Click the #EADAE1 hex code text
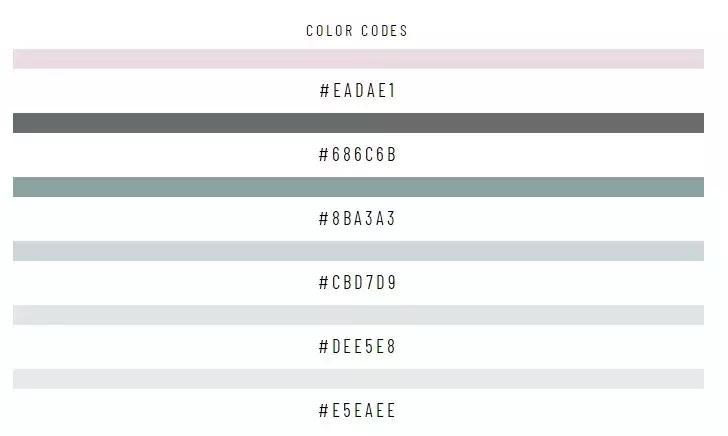Image resolution: width=728 pixels, height=436 pixels. [x=358, y=91]
